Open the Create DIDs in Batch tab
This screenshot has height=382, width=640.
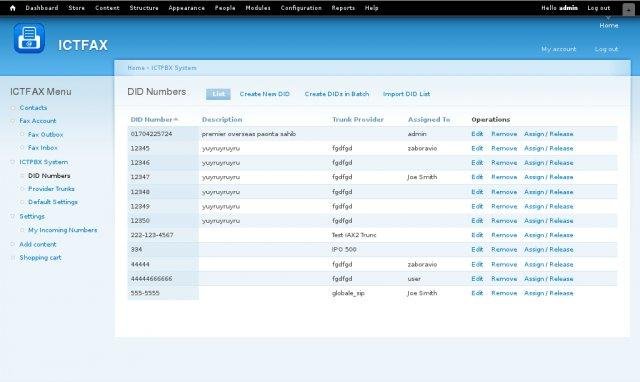tap(337, 94)
